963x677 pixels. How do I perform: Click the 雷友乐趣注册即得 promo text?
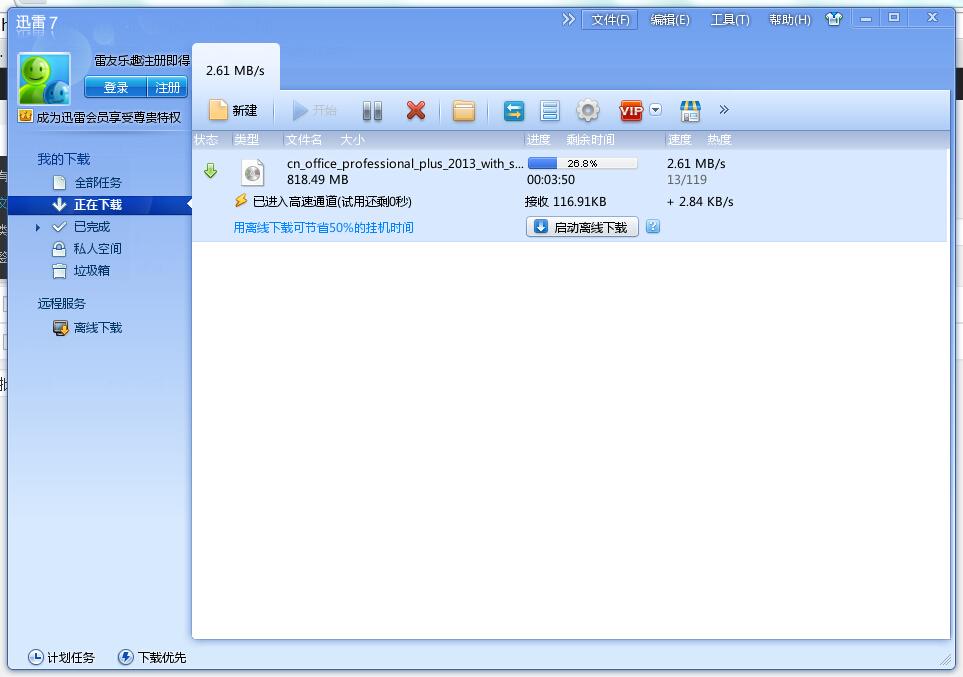[142, 60]
